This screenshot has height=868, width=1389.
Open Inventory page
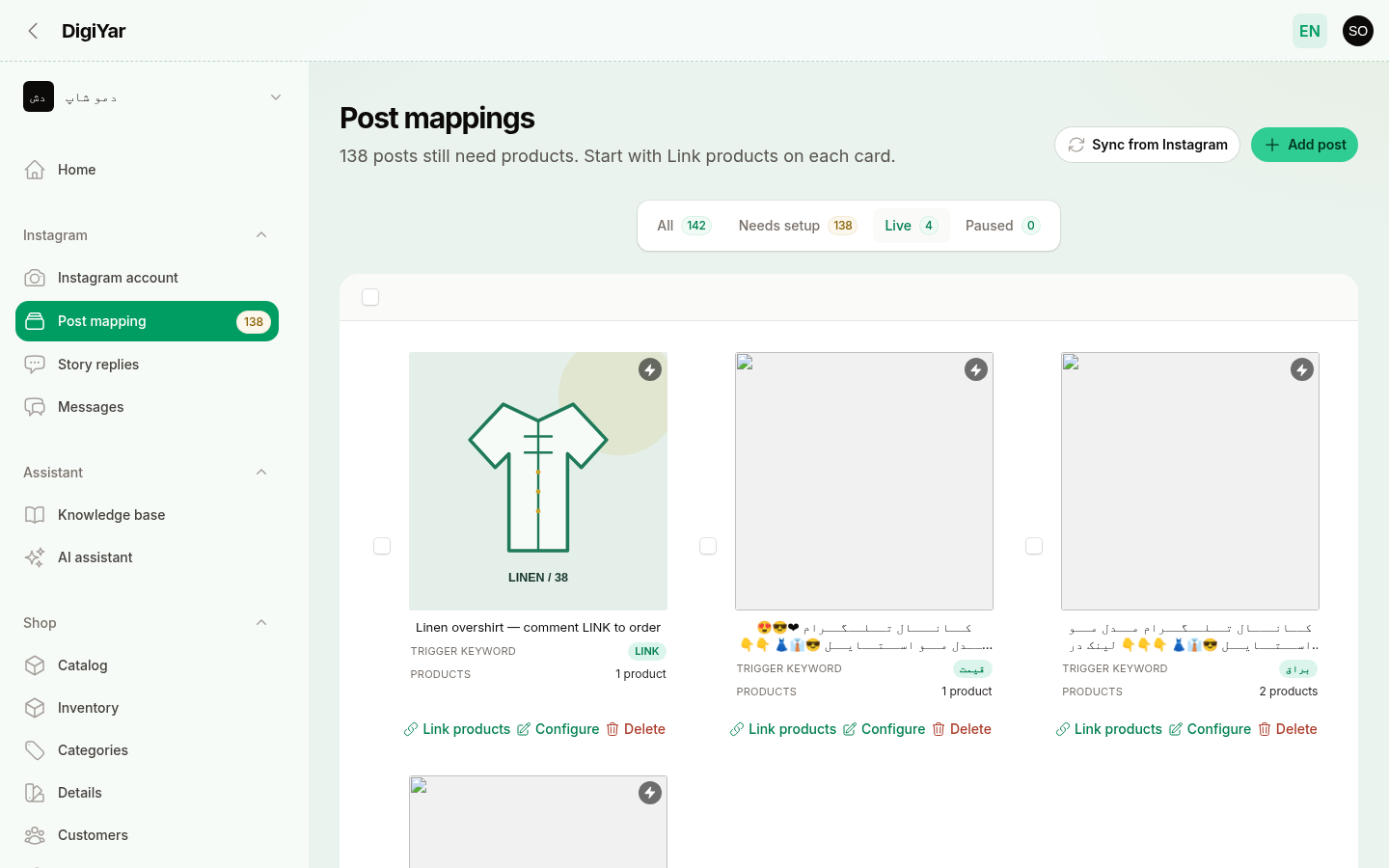[147, 708]
